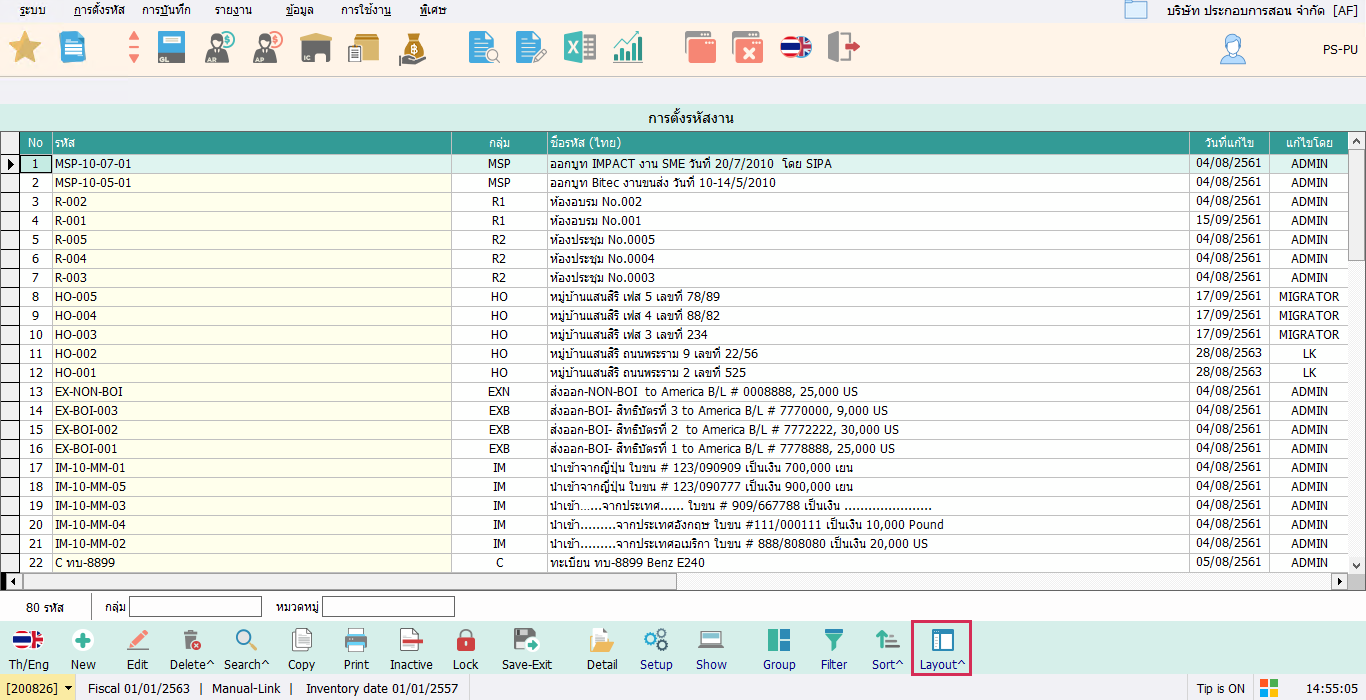Click the gold star favorites icon
Image resolution: width=1366 pixels, height=700 pixels.
point(24,47)
